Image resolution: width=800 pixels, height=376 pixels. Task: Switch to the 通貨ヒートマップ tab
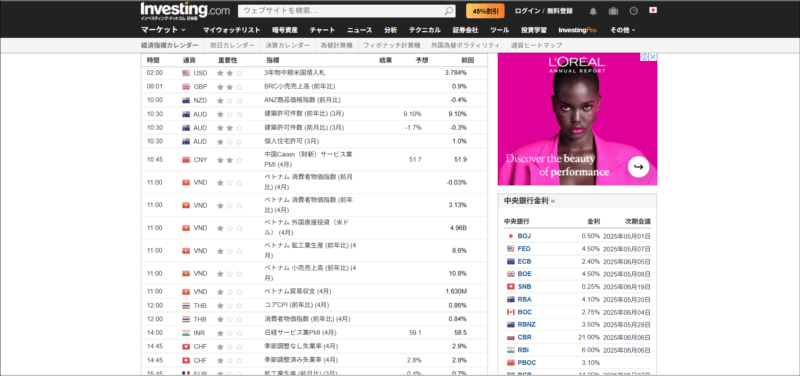(x=536, y=45)
